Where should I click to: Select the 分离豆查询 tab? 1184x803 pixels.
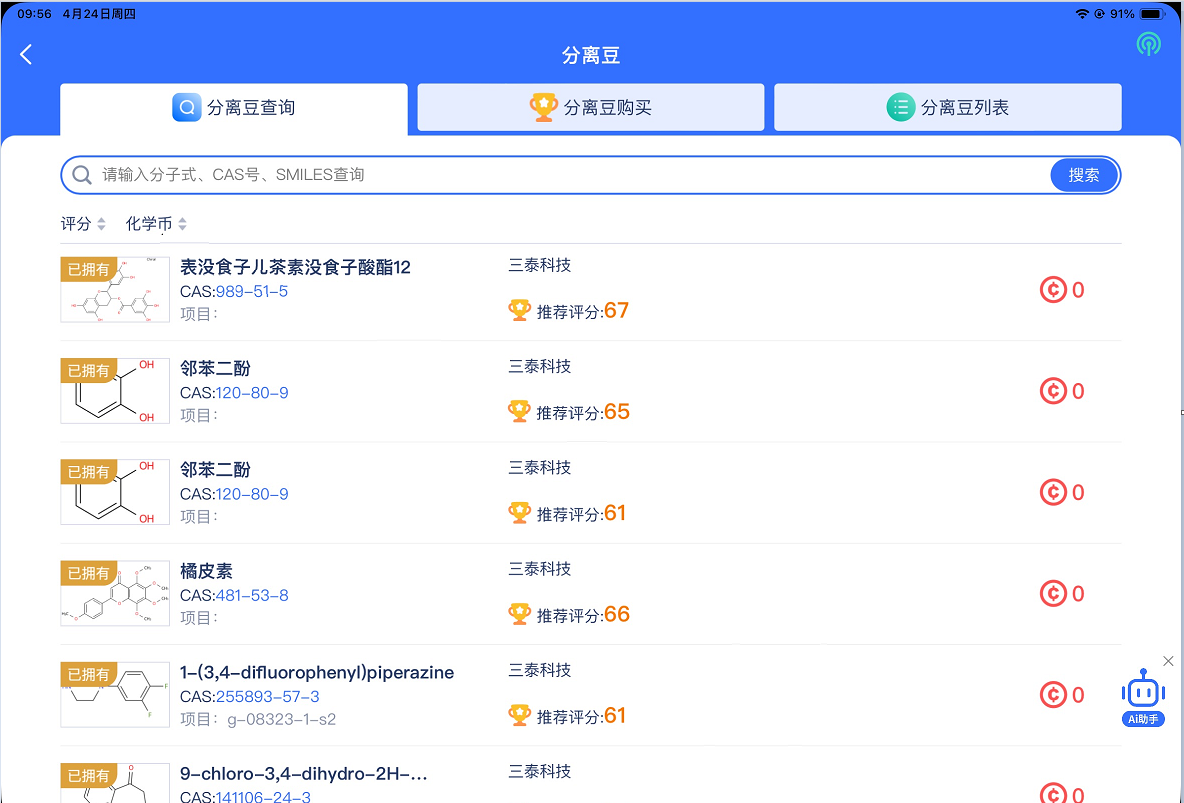coord(234,108)
